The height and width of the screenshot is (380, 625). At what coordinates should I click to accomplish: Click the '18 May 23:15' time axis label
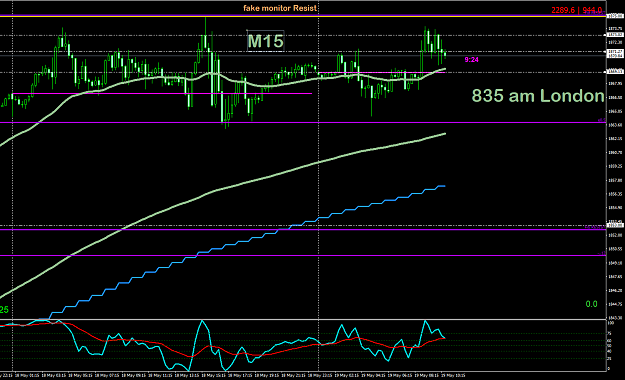point(320,375)
